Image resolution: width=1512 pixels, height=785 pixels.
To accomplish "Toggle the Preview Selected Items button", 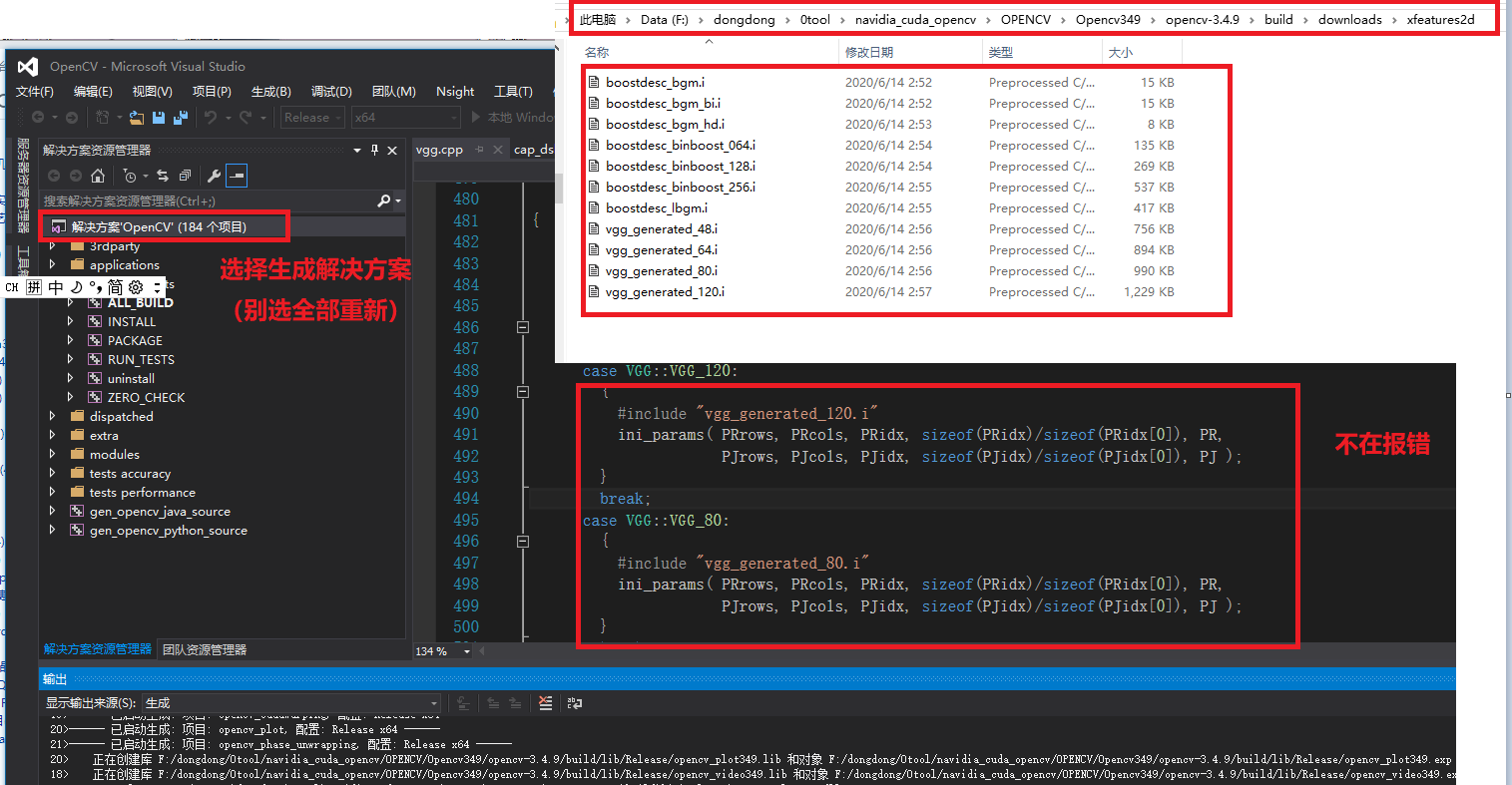I will click(x=236, y=176).
